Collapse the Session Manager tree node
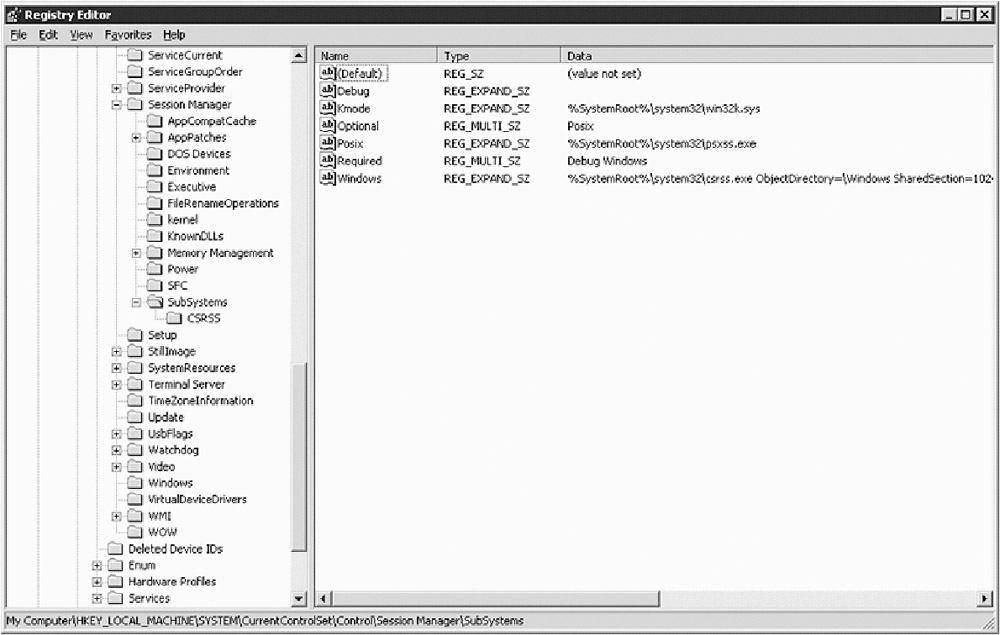1000x635 pixels. (x=117, y=105)
